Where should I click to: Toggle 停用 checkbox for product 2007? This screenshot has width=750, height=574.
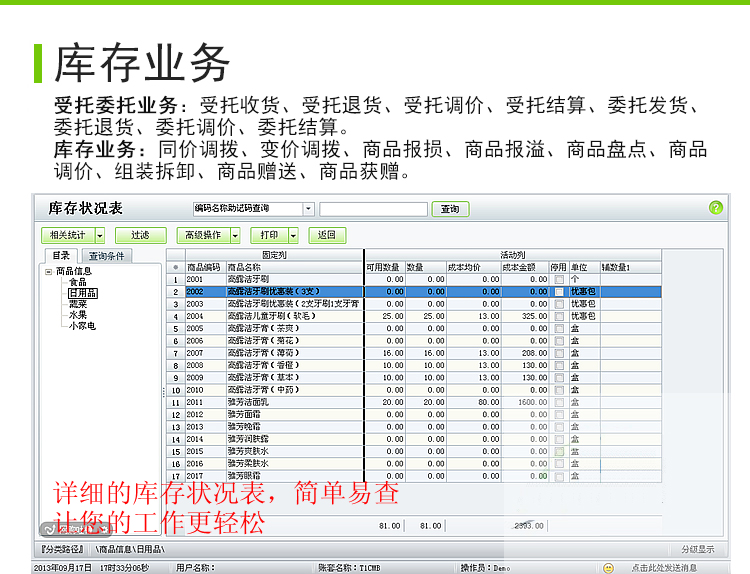[x=559, y=353]
